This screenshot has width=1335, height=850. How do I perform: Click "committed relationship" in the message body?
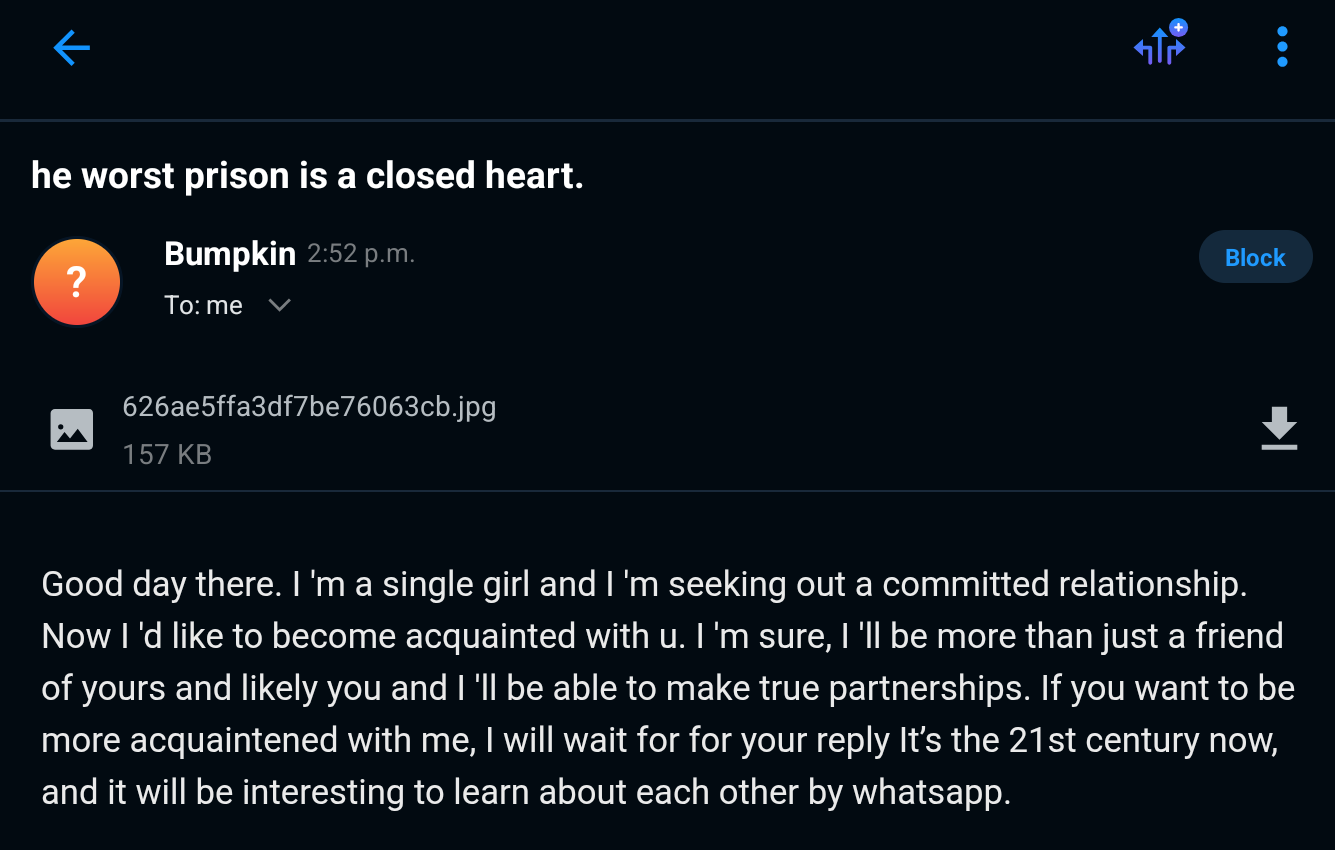click(x=1064, y=584)
